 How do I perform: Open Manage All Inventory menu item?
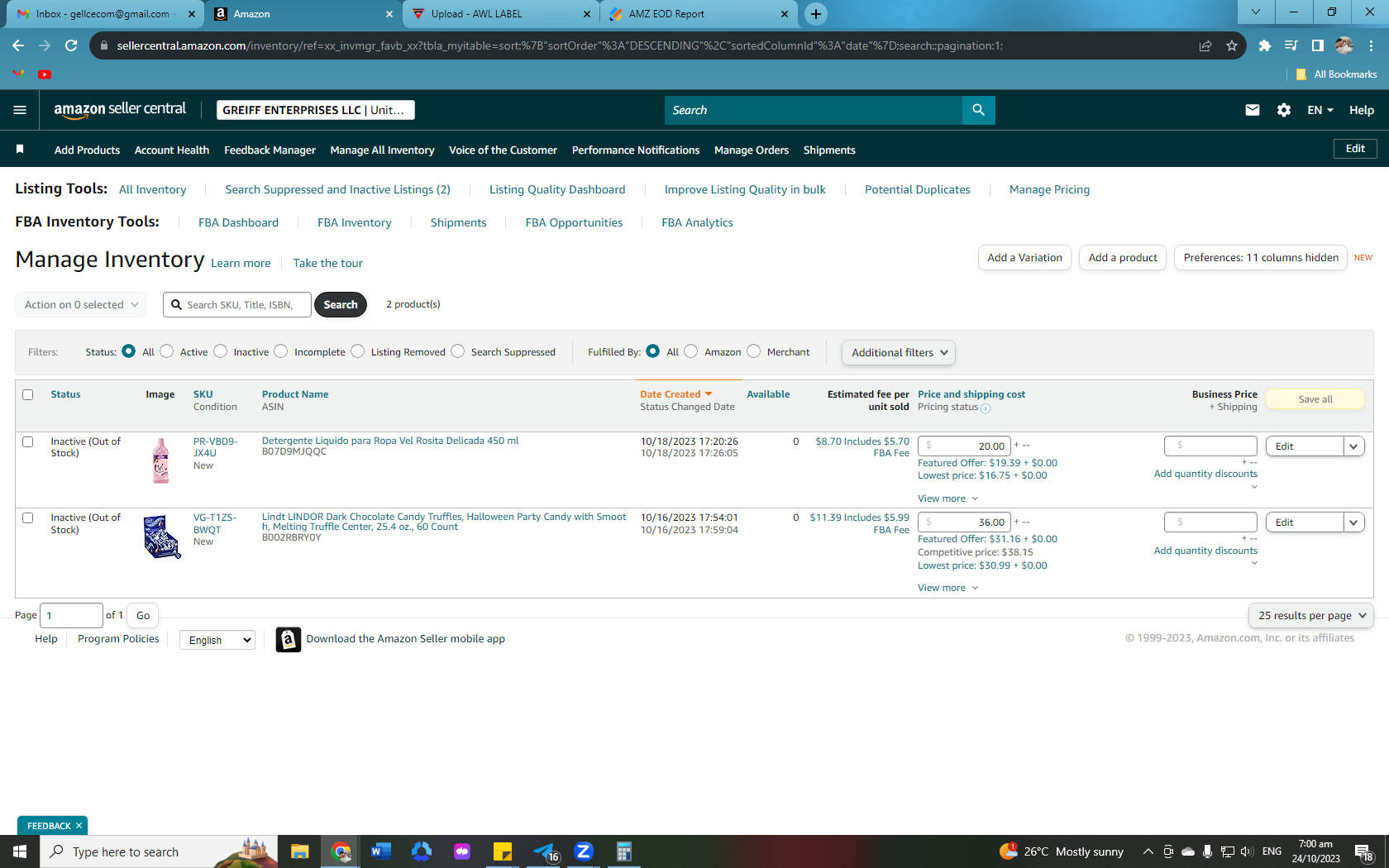coord(382,150)
